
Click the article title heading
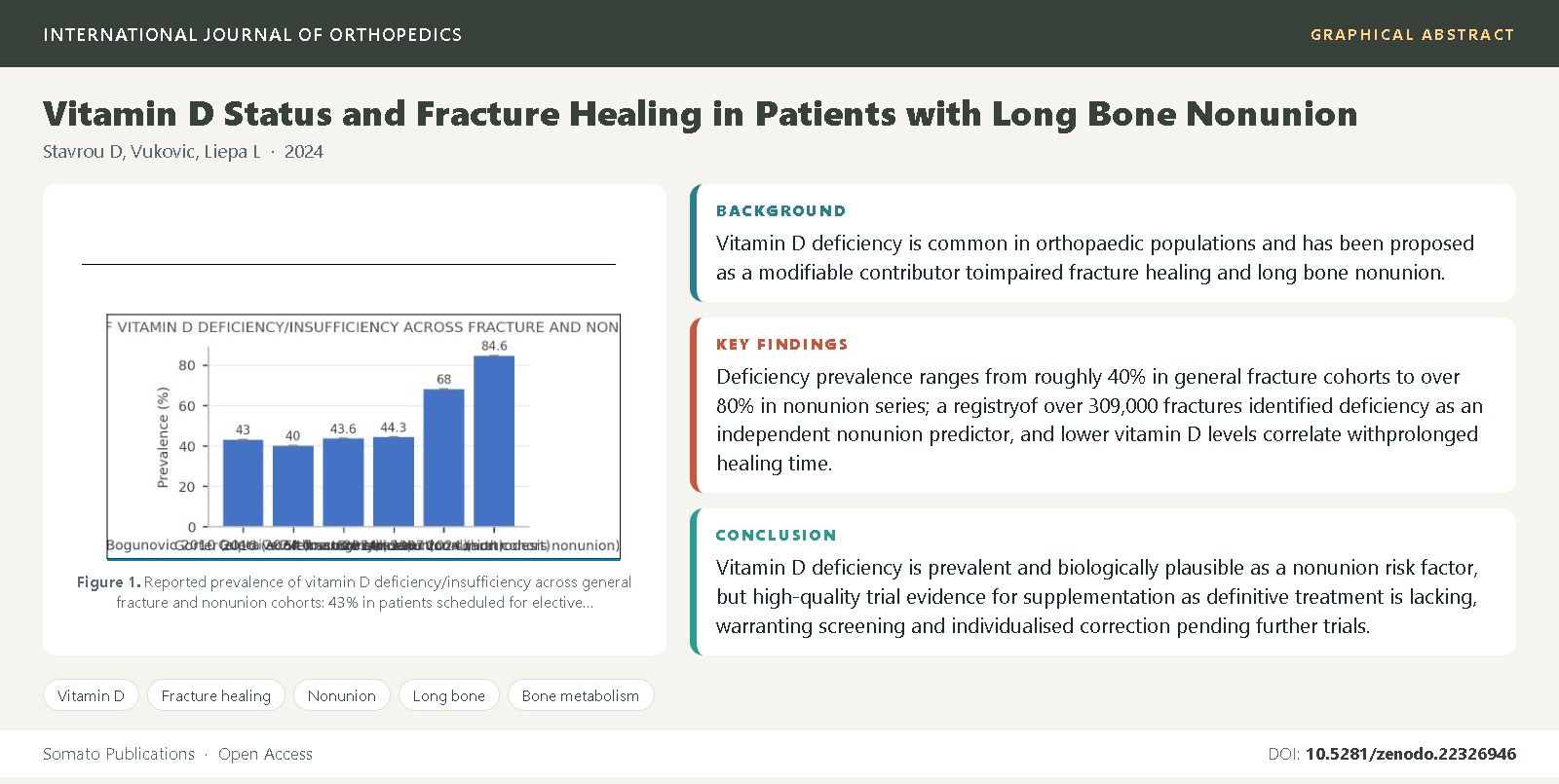(x=700, y=114)
